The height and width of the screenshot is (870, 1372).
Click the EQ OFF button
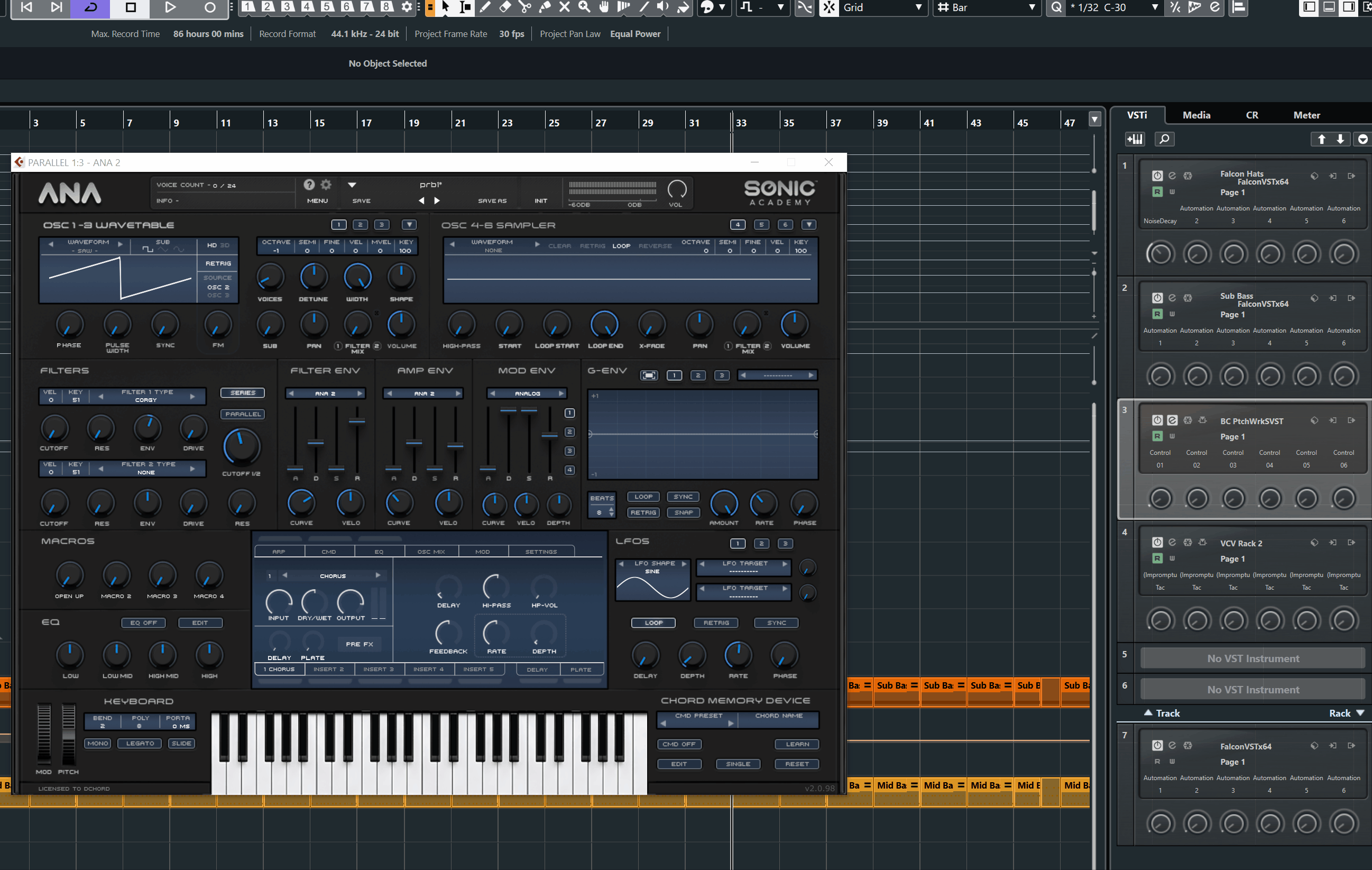[x=143, y=622]
